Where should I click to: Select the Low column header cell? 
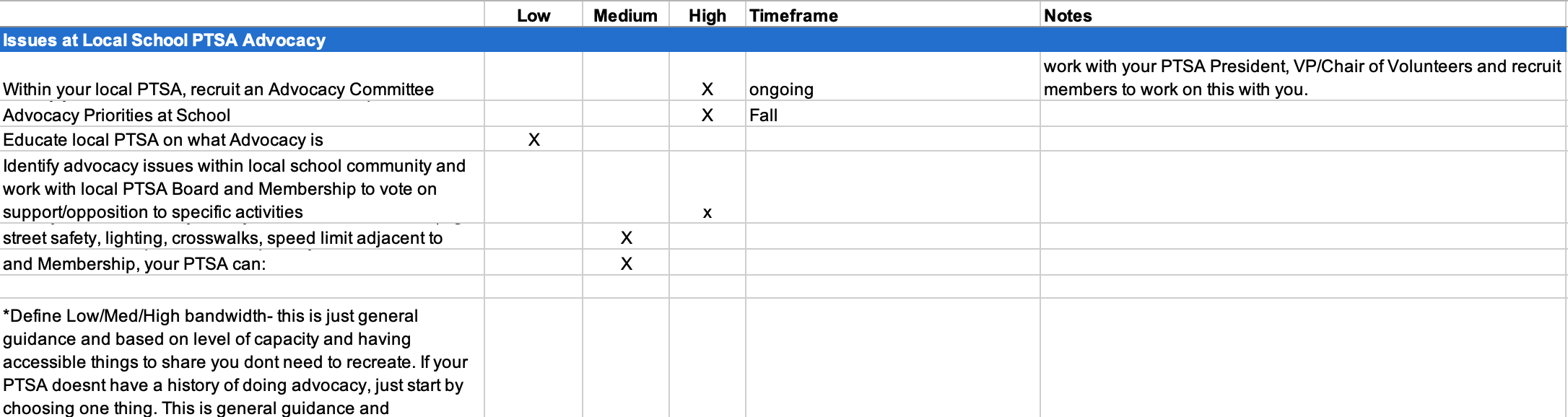(533, 15)
